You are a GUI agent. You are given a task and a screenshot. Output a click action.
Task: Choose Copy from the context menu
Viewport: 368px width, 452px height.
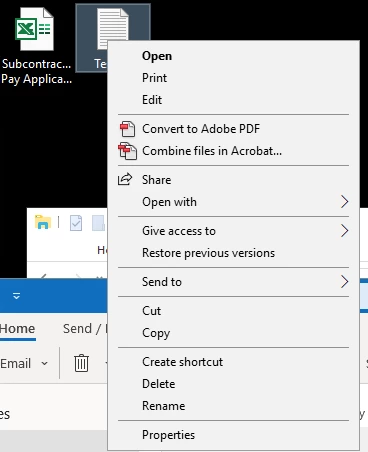click(x=233, y=333)
